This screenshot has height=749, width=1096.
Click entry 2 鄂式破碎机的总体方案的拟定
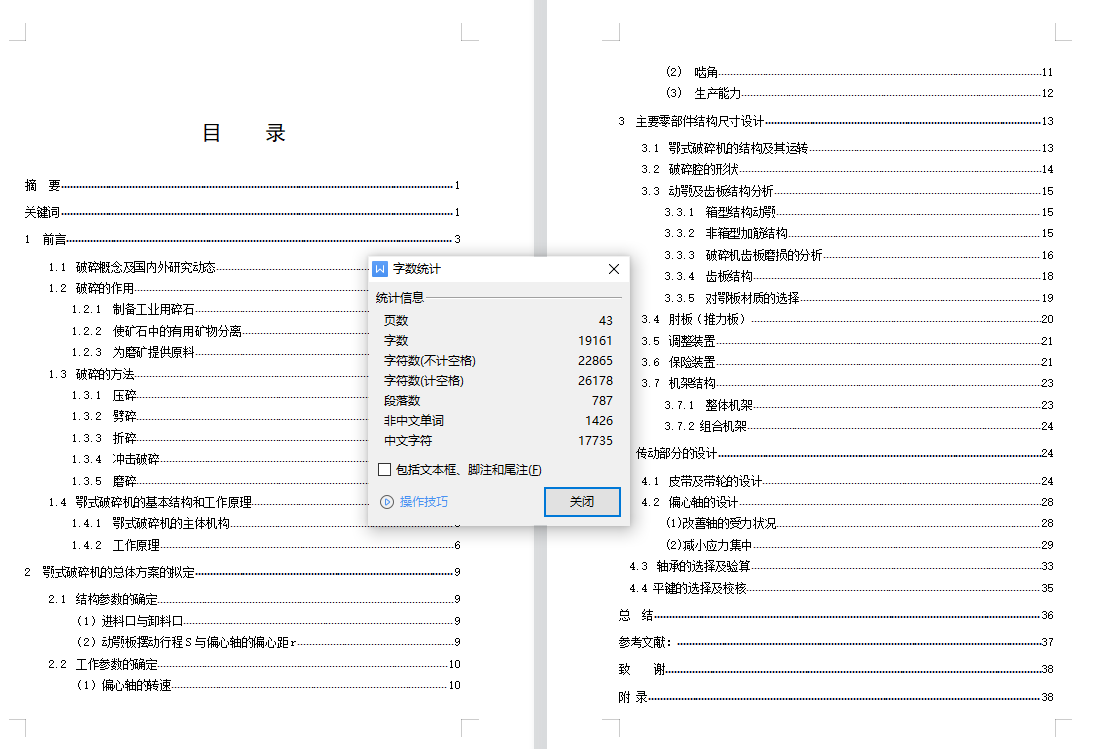tap(243, 572)
